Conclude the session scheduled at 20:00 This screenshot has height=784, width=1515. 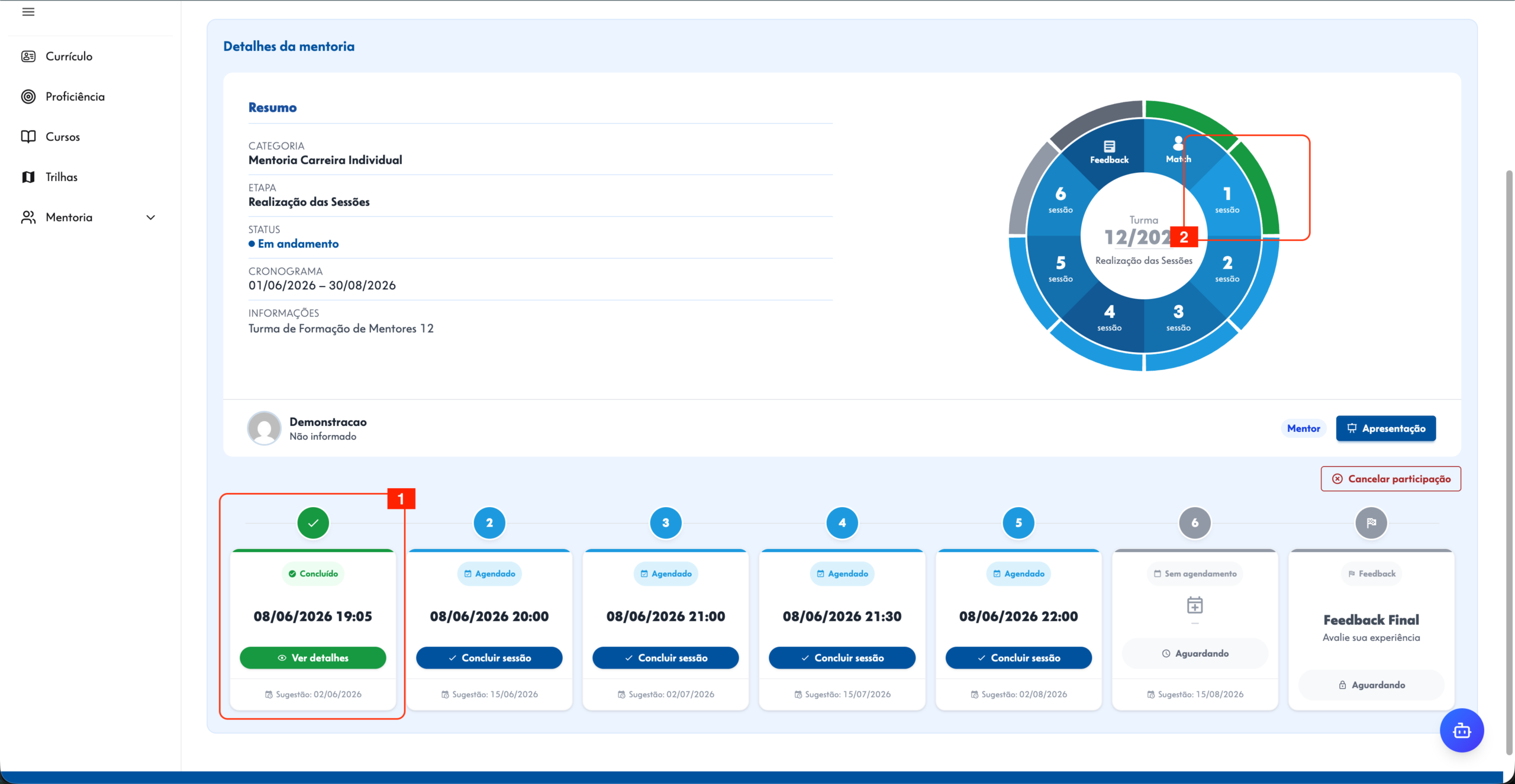pyautogui.click(x=489, y=657)
